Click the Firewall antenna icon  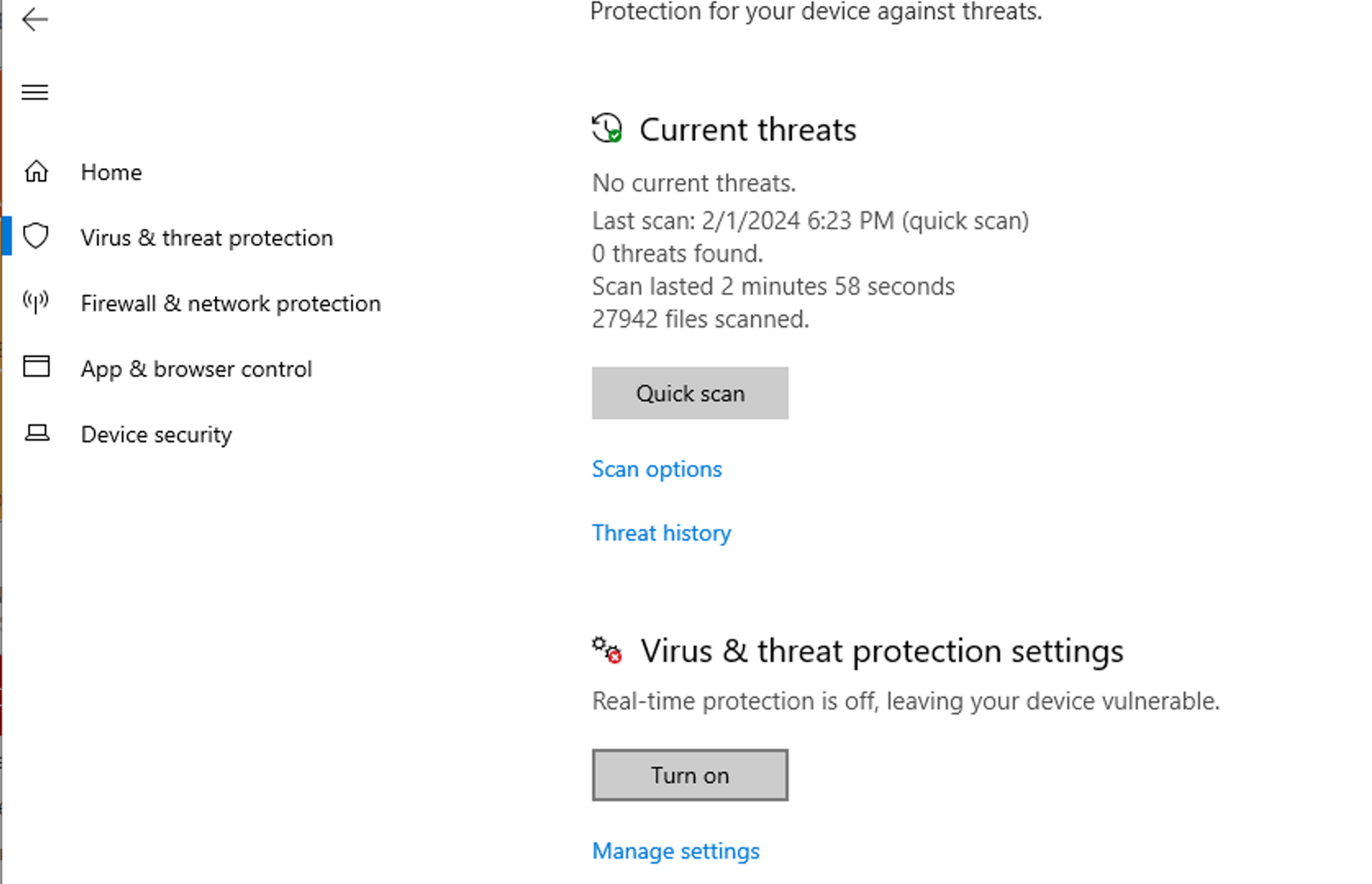coord(36,301)
